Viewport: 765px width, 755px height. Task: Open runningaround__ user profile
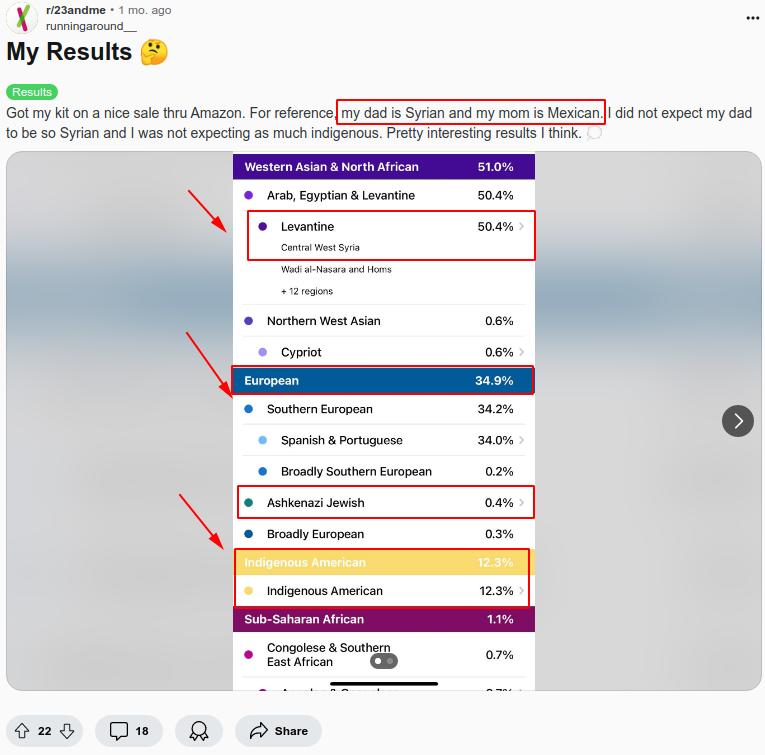tap(91, 26)
